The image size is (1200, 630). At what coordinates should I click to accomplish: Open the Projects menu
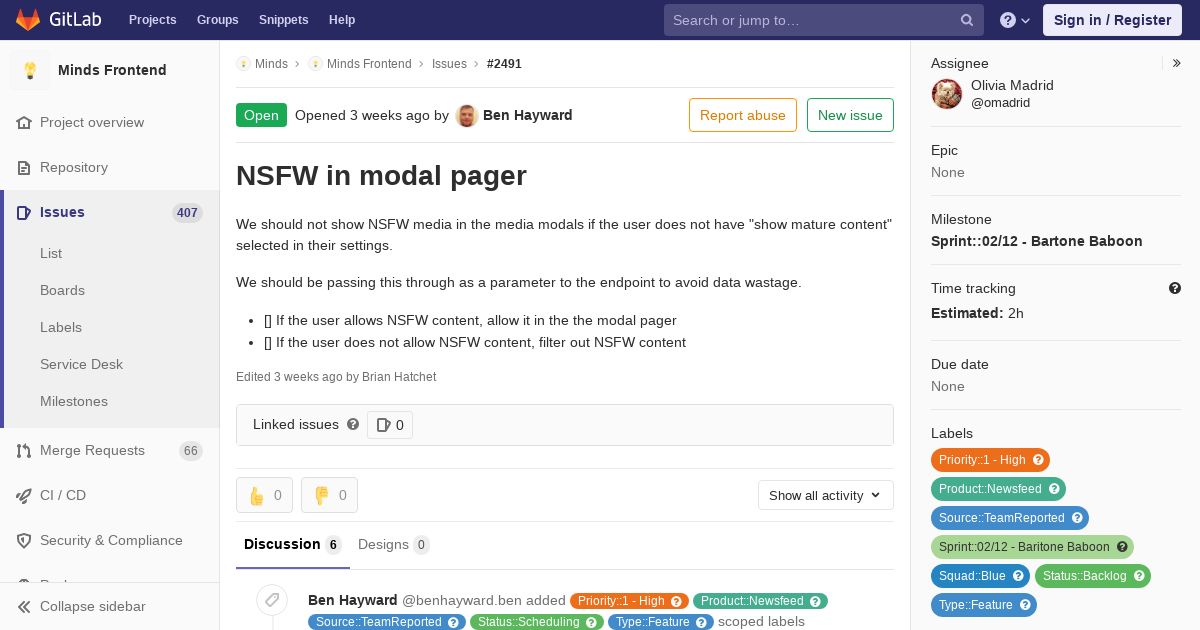153,20
